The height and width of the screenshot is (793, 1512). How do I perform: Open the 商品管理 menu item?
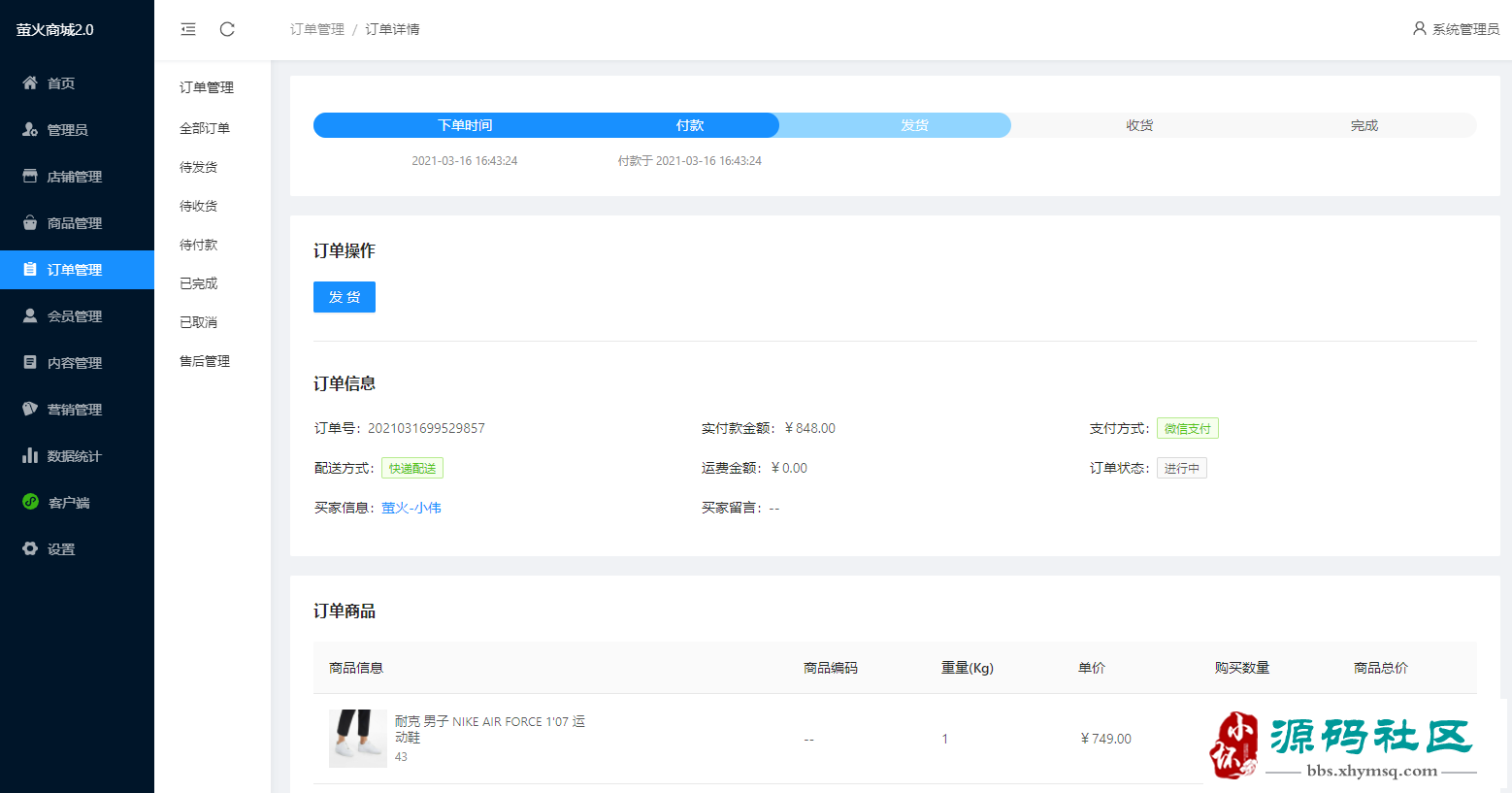click(77, 223)
